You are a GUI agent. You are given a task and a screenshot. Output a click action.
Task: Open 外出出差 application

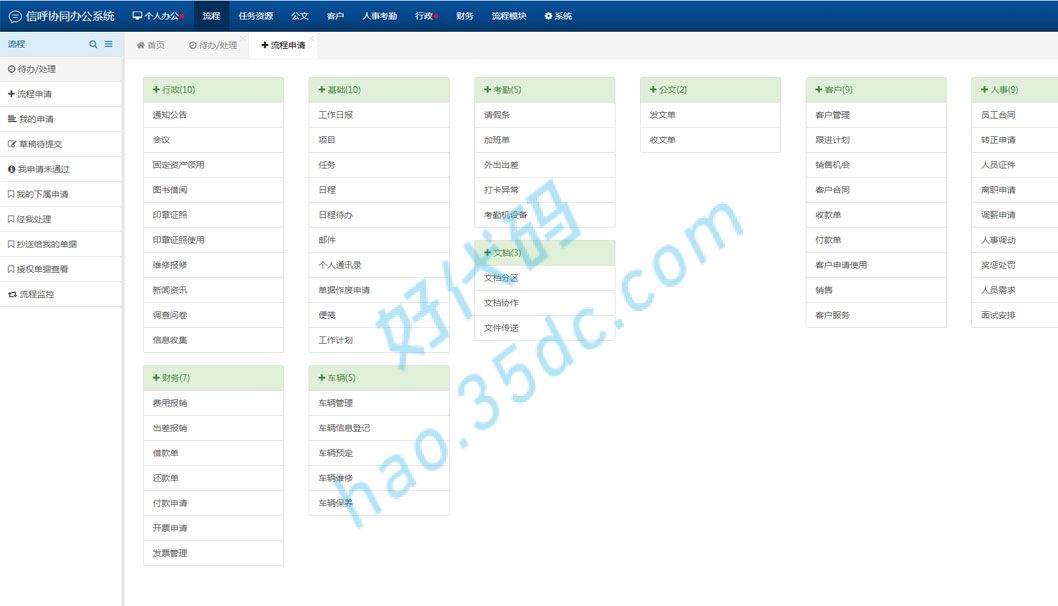click(545, 165)
